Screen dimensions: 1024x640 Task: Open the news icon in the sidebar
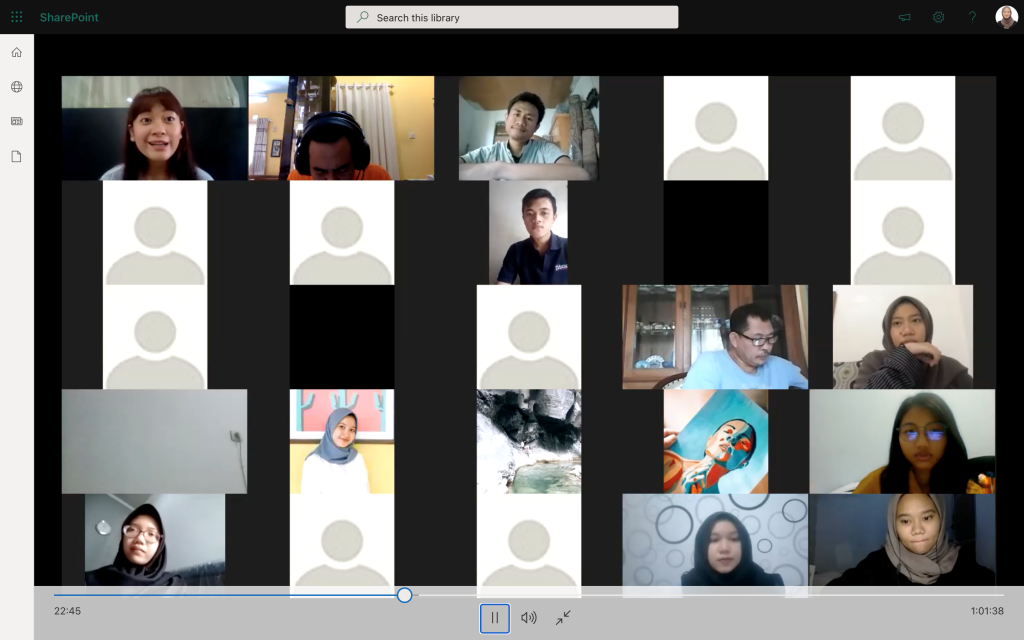point(17,121)
